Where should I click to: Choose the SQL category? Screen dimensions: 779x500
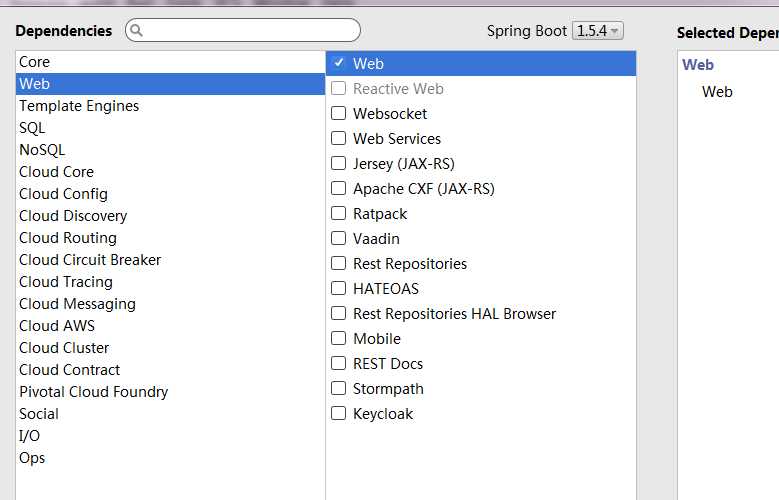pyautogui.click(x=170, y=128)
